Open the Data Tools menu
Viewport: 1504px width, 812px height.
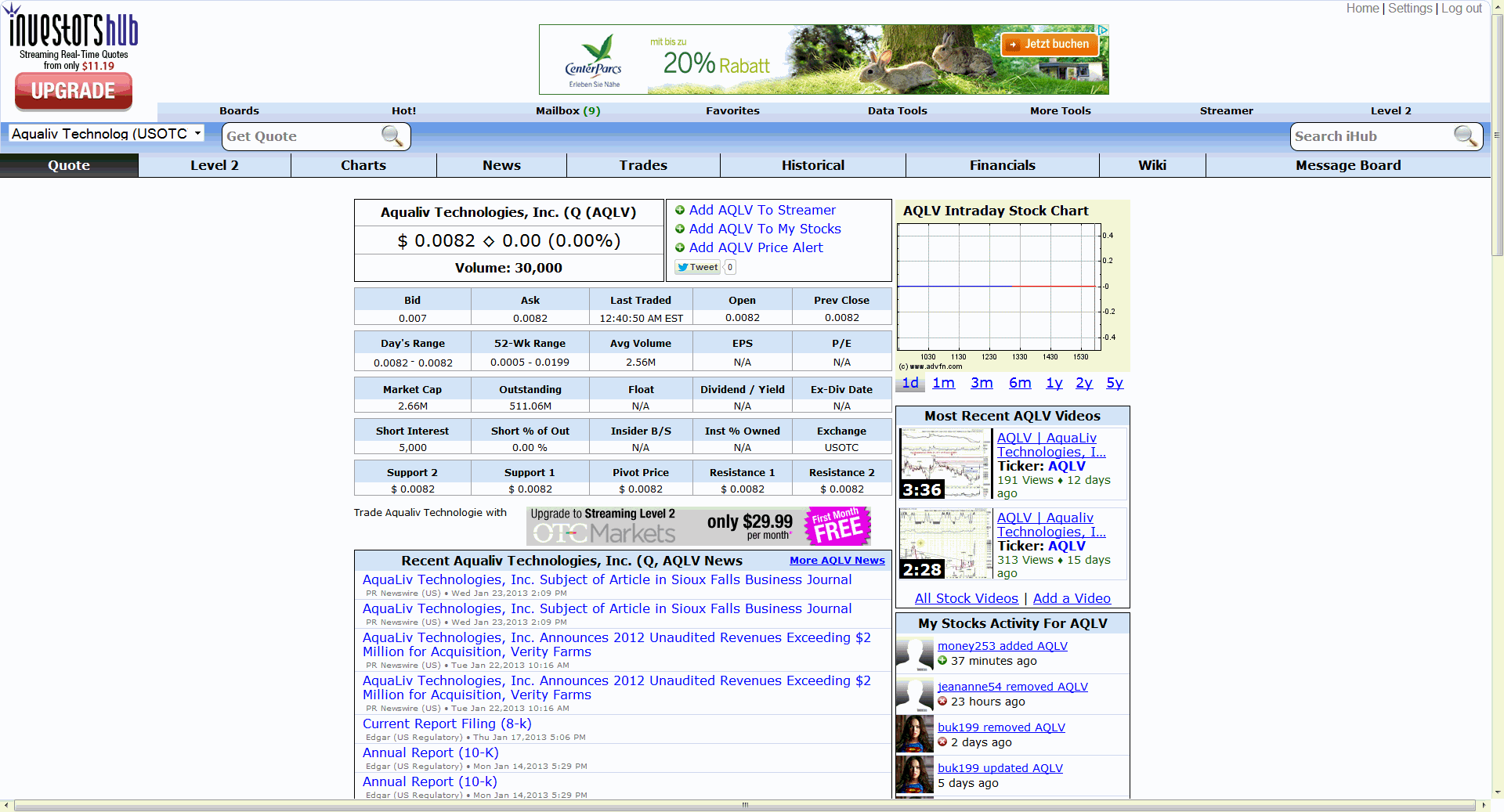(897, 111)
